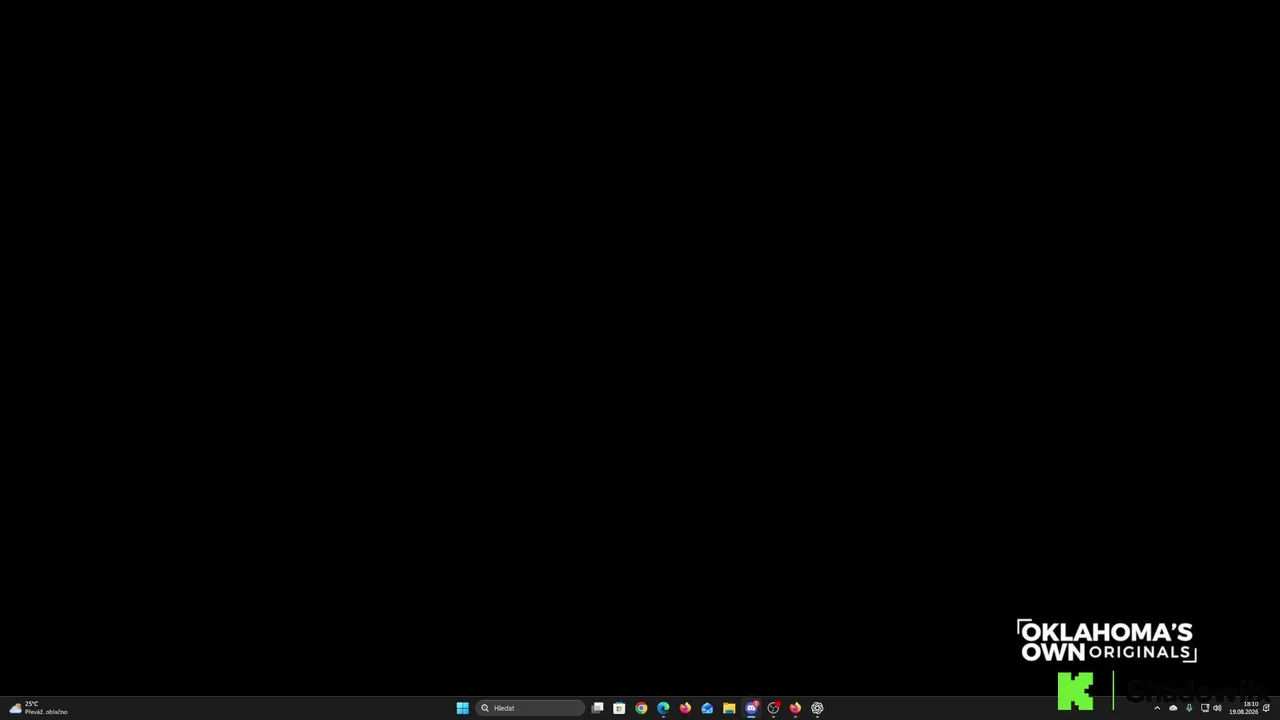The image size is (1280, 720).
Task: Open File Explorer from the taskbar
Action: [x=729, y=708]
